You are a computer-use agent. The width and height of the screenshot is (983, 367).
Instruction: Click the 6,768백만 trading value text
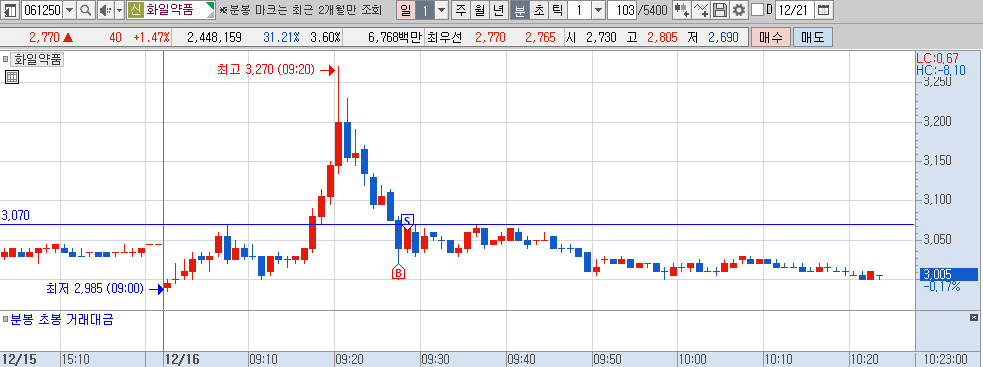pyautogui.click(x=394, y=38)
